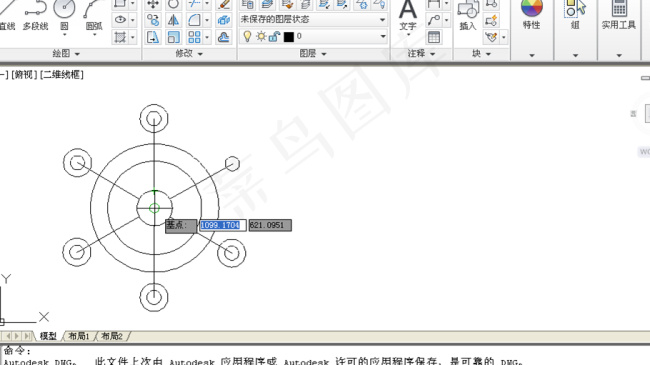Select the Fillet tool

point(194,20)
